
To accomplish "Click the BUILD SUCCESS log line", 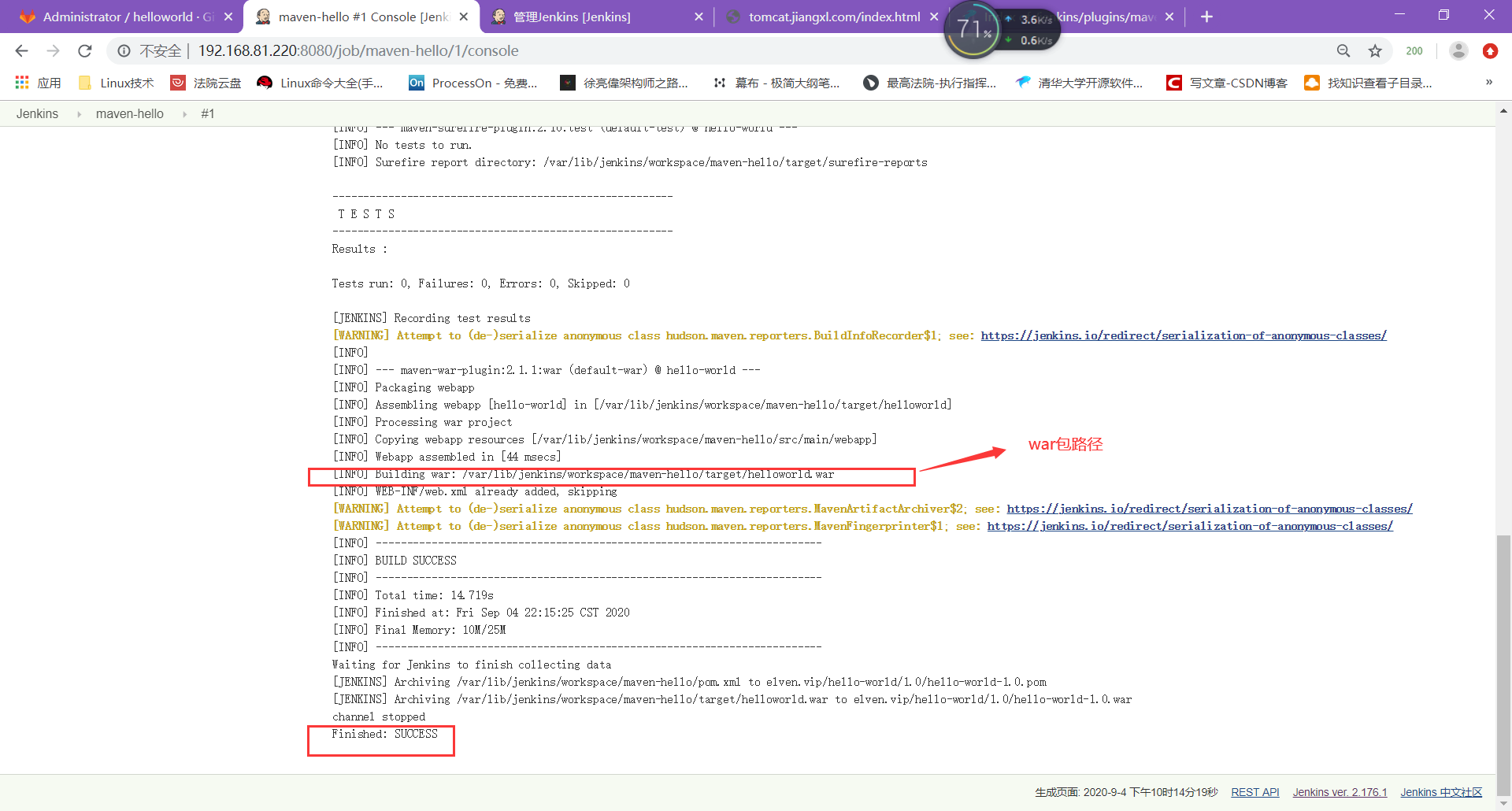I will 395,561.
